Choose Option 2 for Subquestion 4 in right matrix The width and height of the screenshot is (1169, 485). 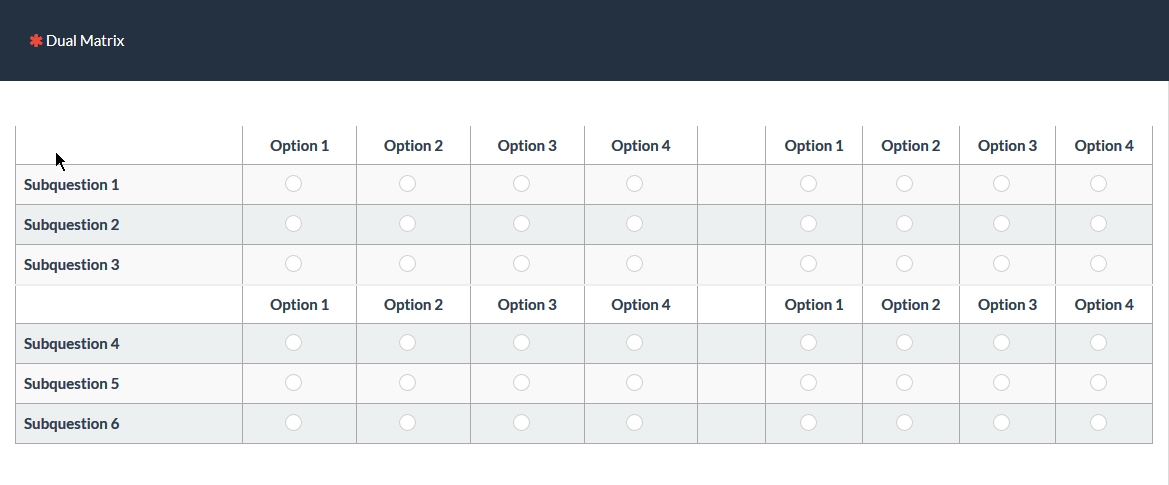pos(904,342)
